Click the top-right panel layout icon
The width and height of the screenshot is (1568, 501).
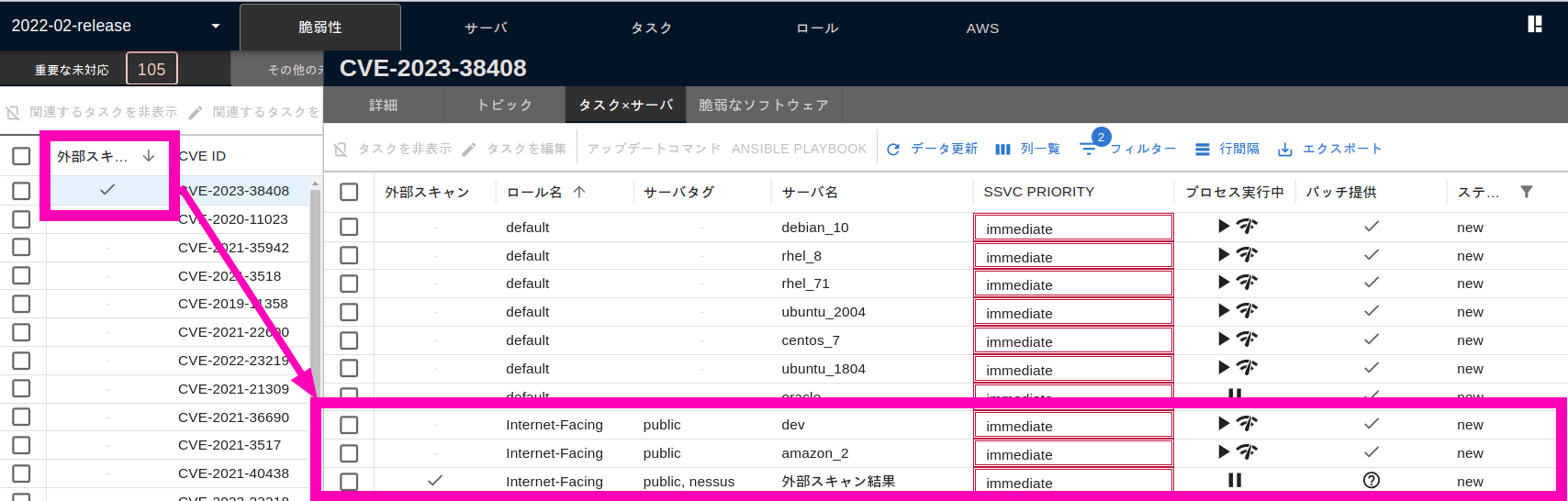[x=1534, y=25]
